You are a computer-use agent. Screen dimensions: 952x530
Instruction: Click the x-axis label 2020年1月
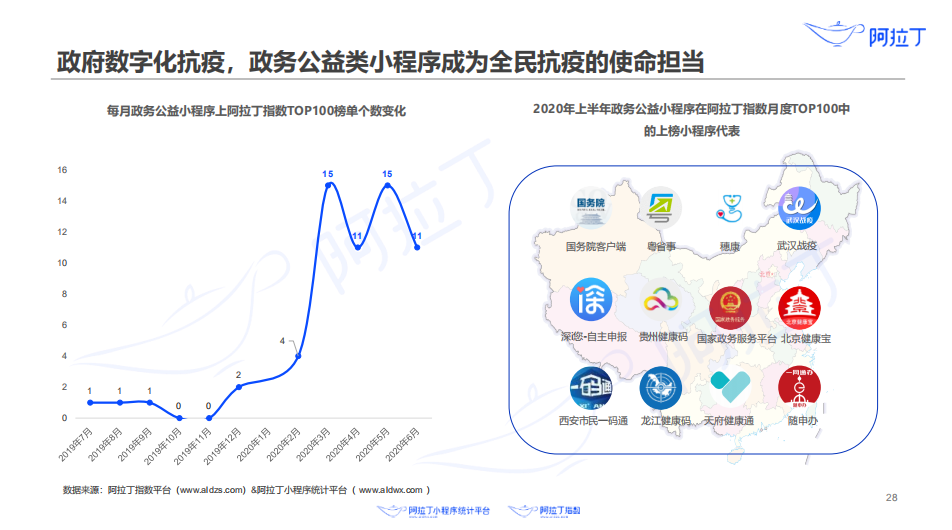[253, 444]
